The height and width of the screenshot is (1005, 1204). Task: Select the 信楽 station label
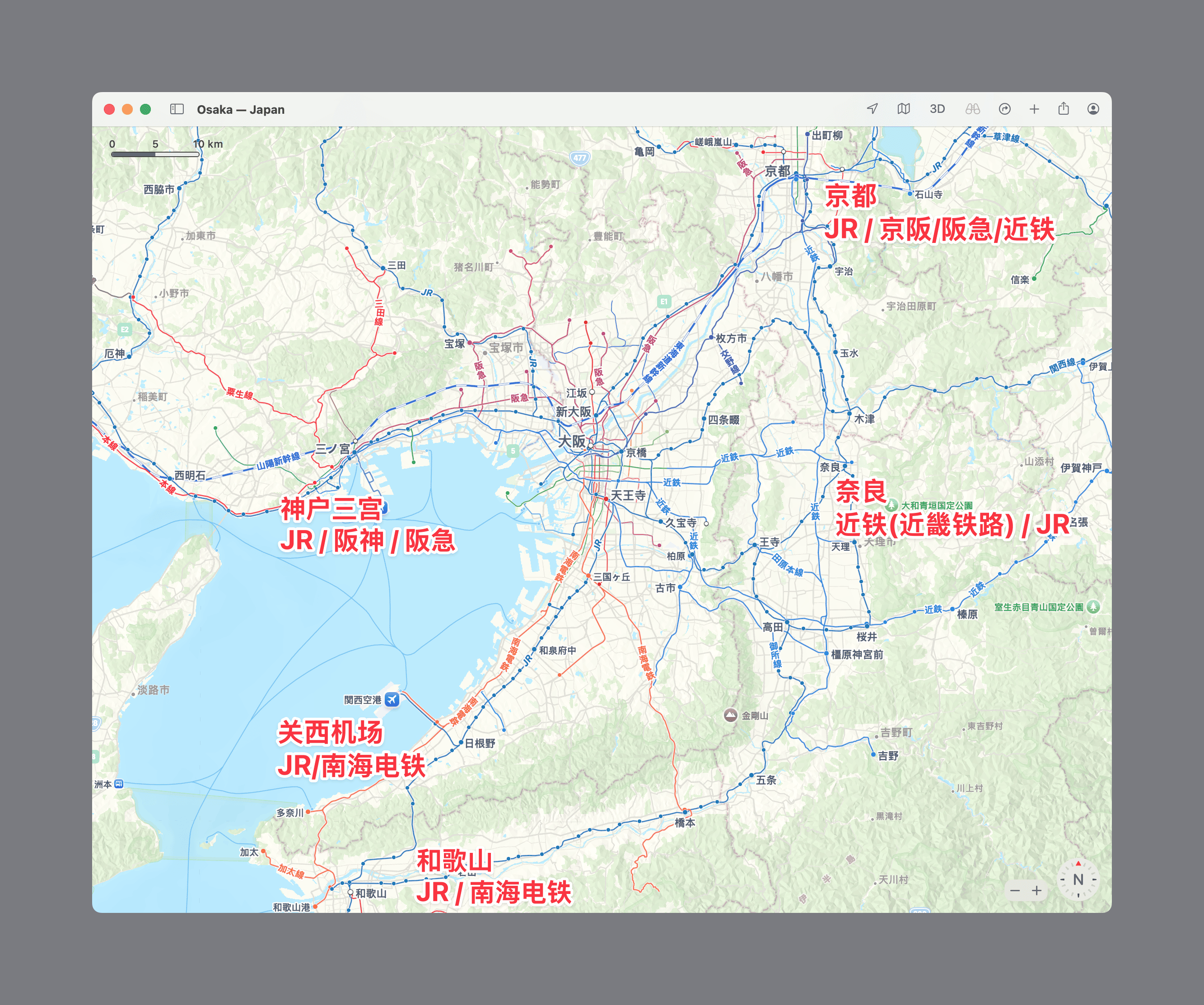(1019, 280)
